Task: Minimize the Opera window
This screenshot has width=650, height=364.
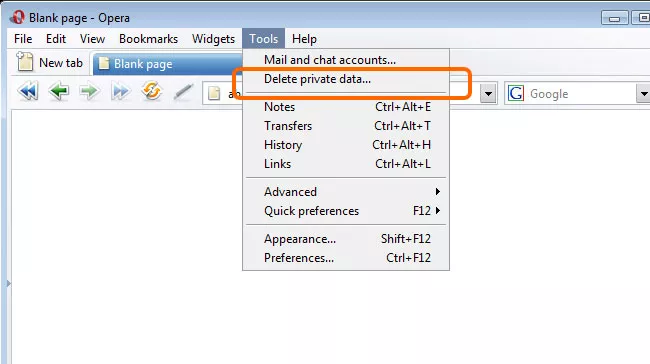Action: pyautogui.click(x=614, y=18)
